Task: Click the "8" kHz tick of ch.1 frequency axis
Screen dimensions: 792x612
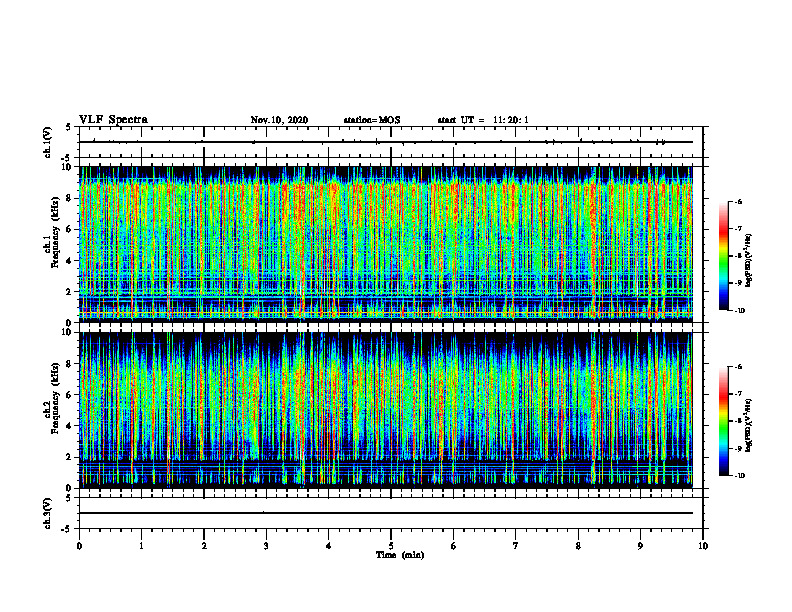Action: (70, 198)
